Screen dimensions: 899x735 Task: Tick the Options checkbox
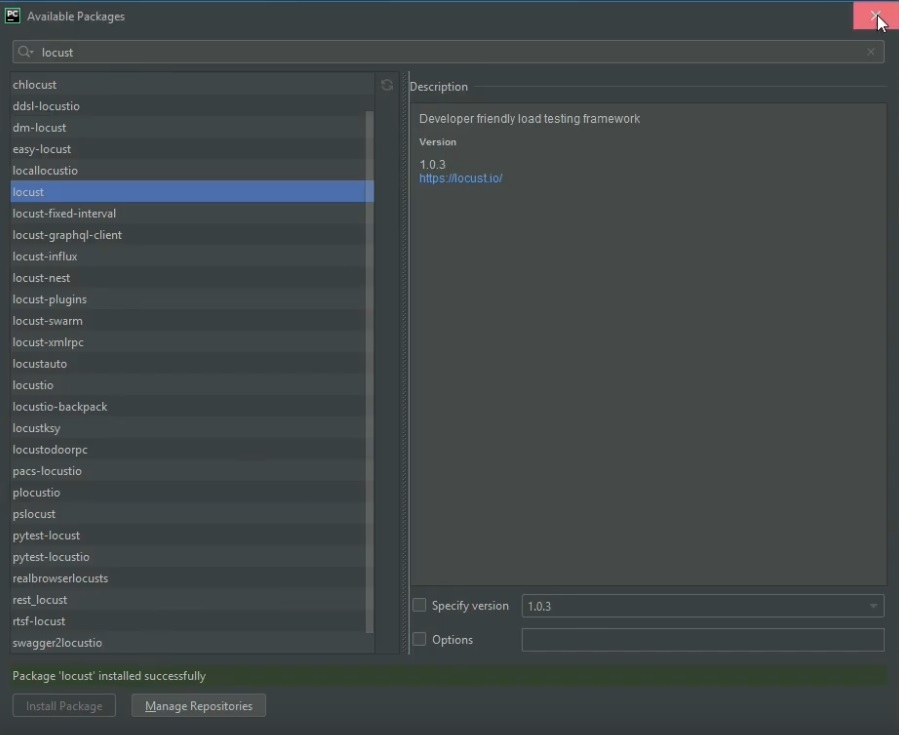(420, 639)
